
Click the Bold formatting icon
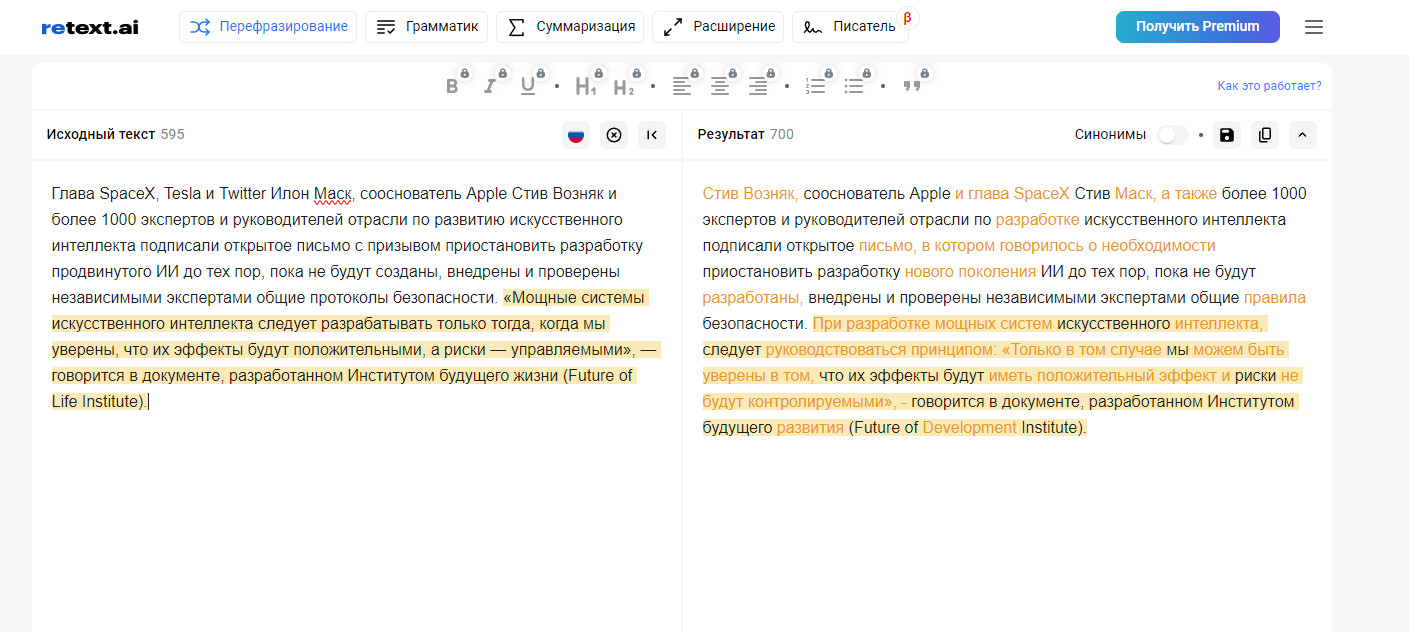pyautogui.click(x=453, y=87)
